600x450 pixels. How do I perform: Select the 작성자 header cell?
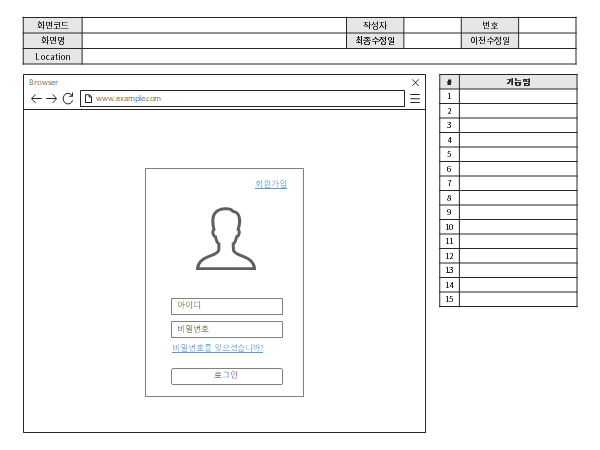[x=375, y=25]
